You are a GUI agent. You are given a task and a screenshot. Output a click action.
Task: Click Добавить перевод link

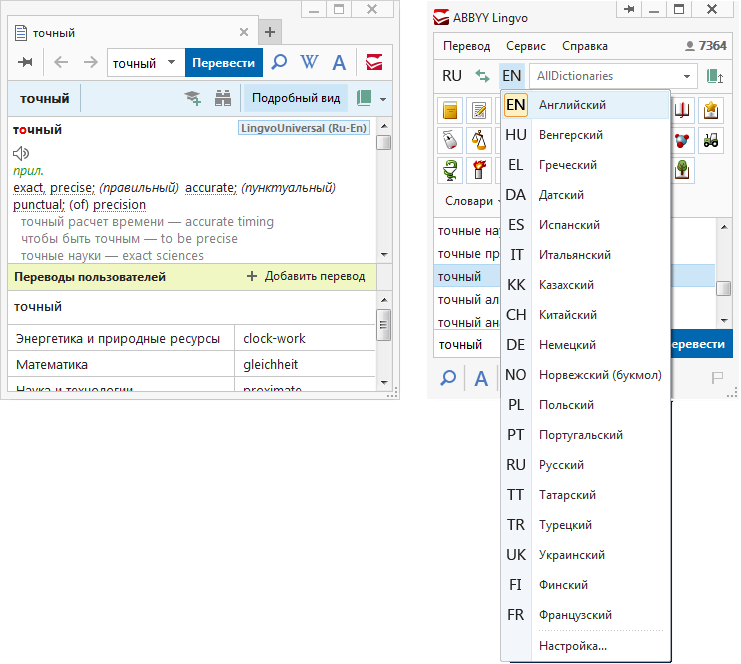click(x=306, y=276)
